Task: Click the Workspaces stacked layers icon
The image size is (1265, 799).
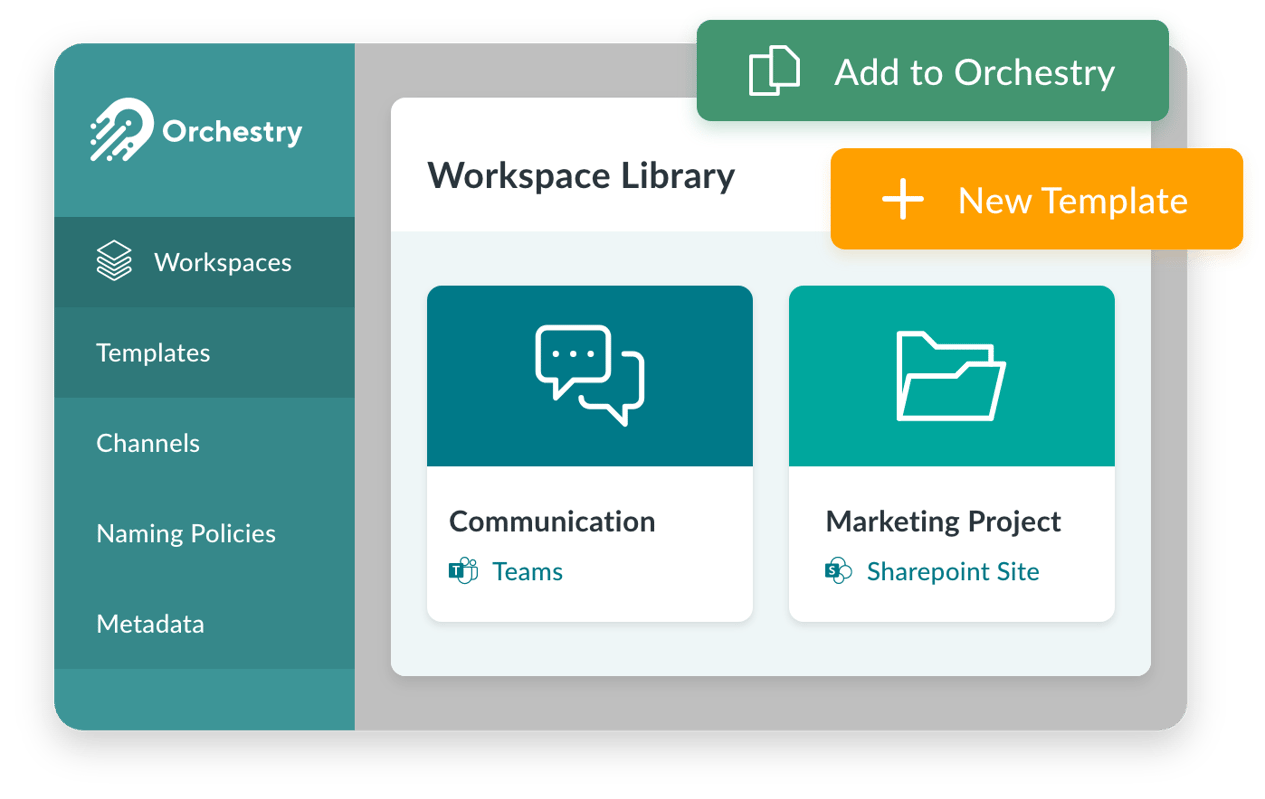Action: (x=114, y=261)
